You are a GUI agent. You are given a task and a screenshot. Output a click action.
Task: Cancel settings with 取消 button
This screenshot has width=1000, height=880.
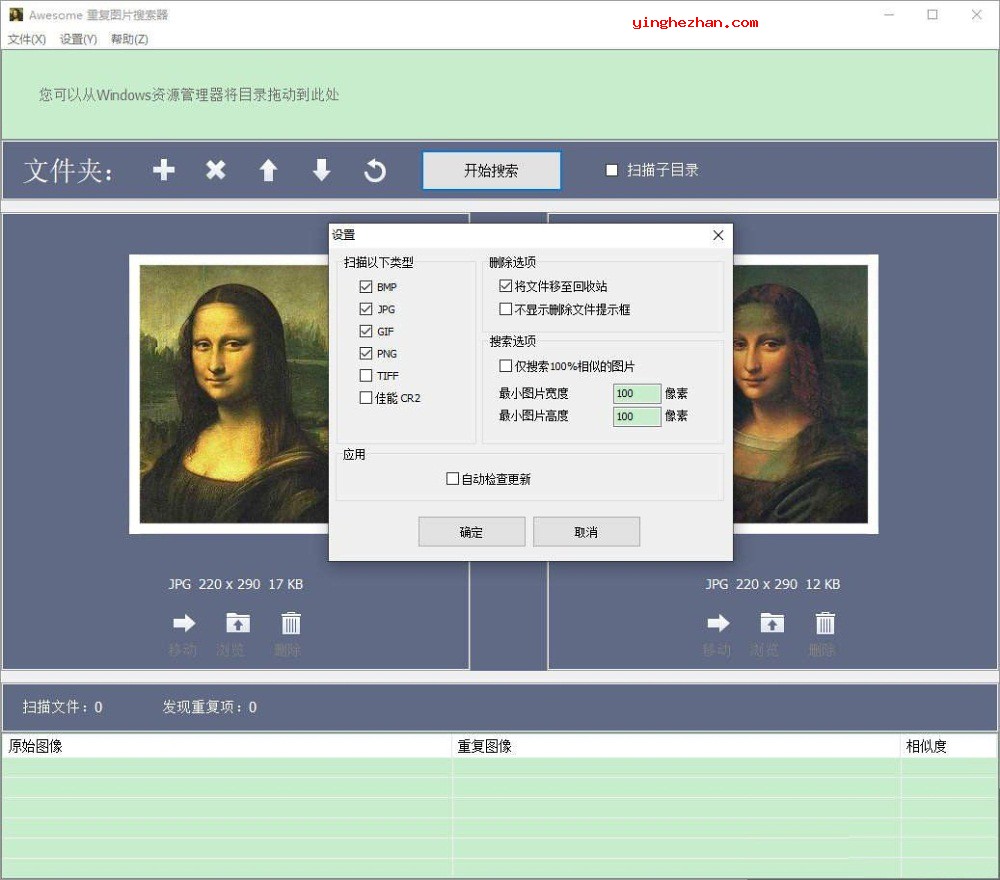coord(586,532)
